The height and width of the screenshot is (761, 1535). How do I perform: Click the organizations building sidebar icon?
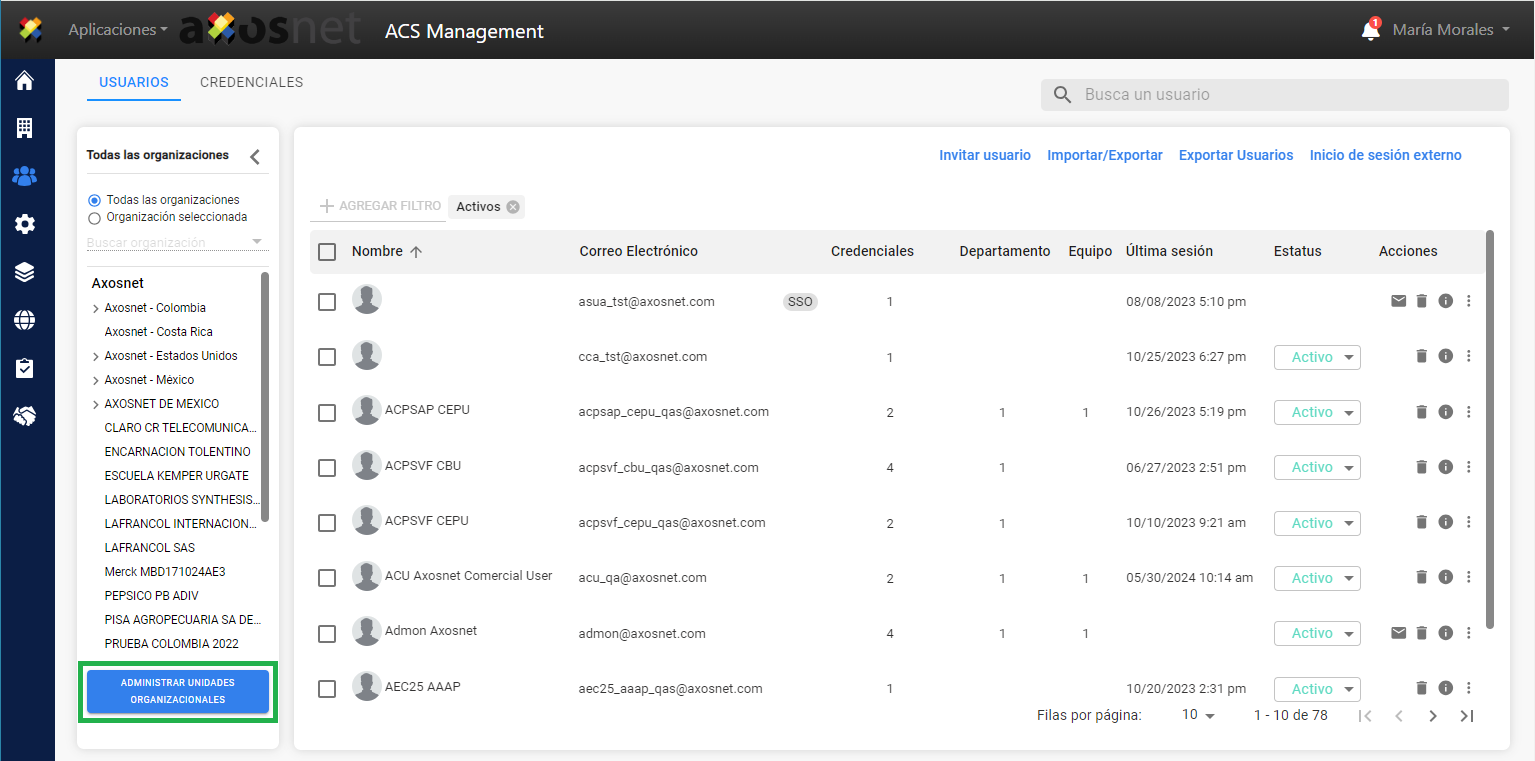click(x=24, y=128)
